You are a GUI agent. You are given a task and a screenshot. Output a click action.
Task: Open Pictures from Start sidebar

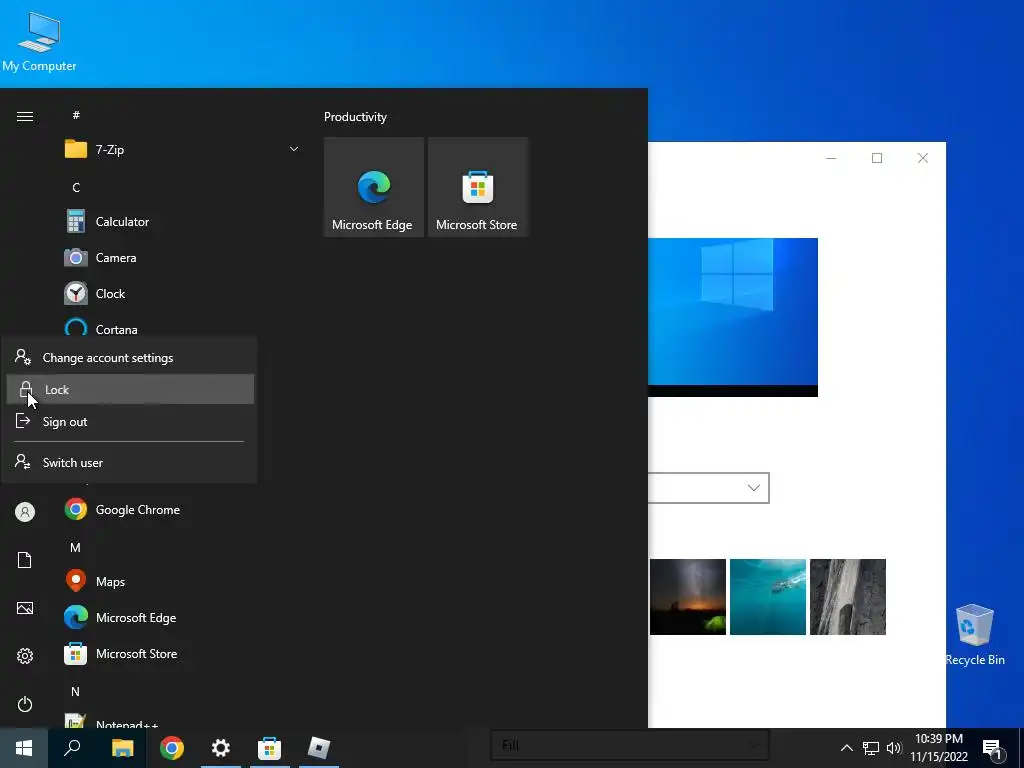[25, 609]
